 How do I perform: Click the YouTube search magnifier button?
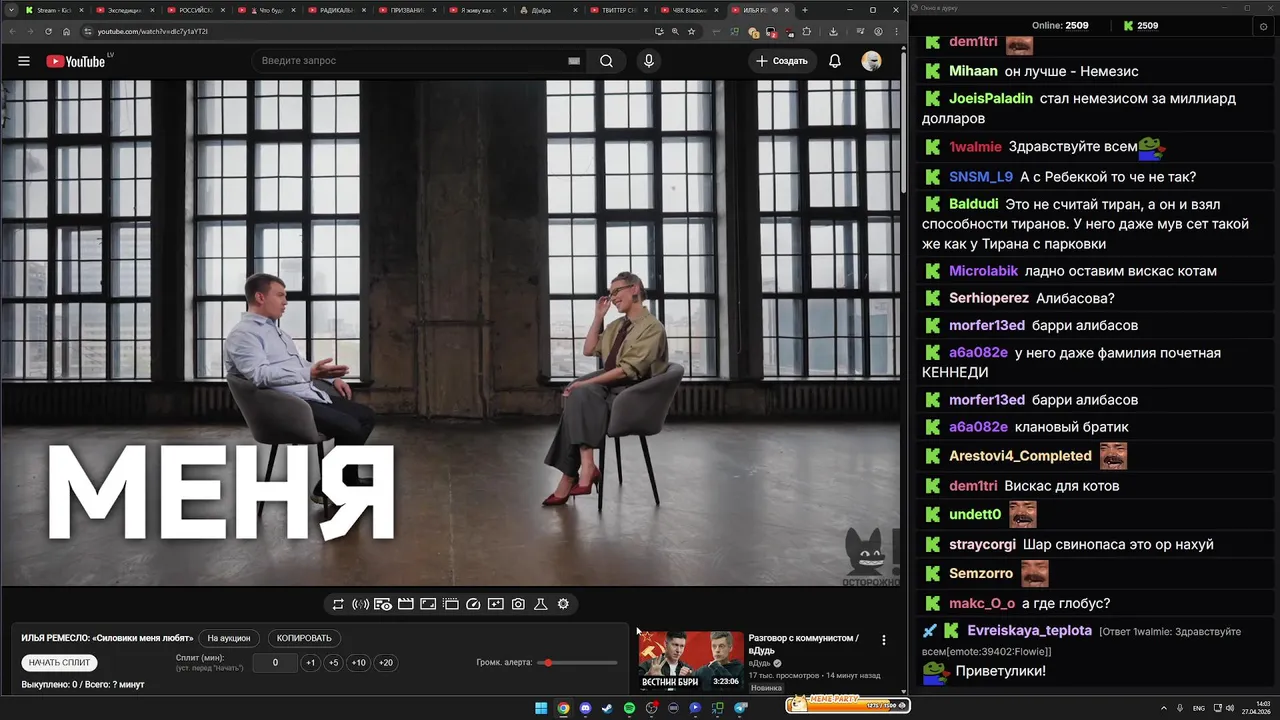point(606,61)
